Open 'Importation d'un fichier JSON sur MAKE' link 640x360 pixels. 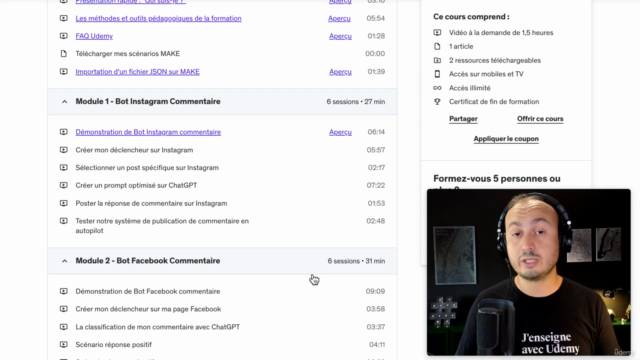pyautogui.click(x=138, y=71)
